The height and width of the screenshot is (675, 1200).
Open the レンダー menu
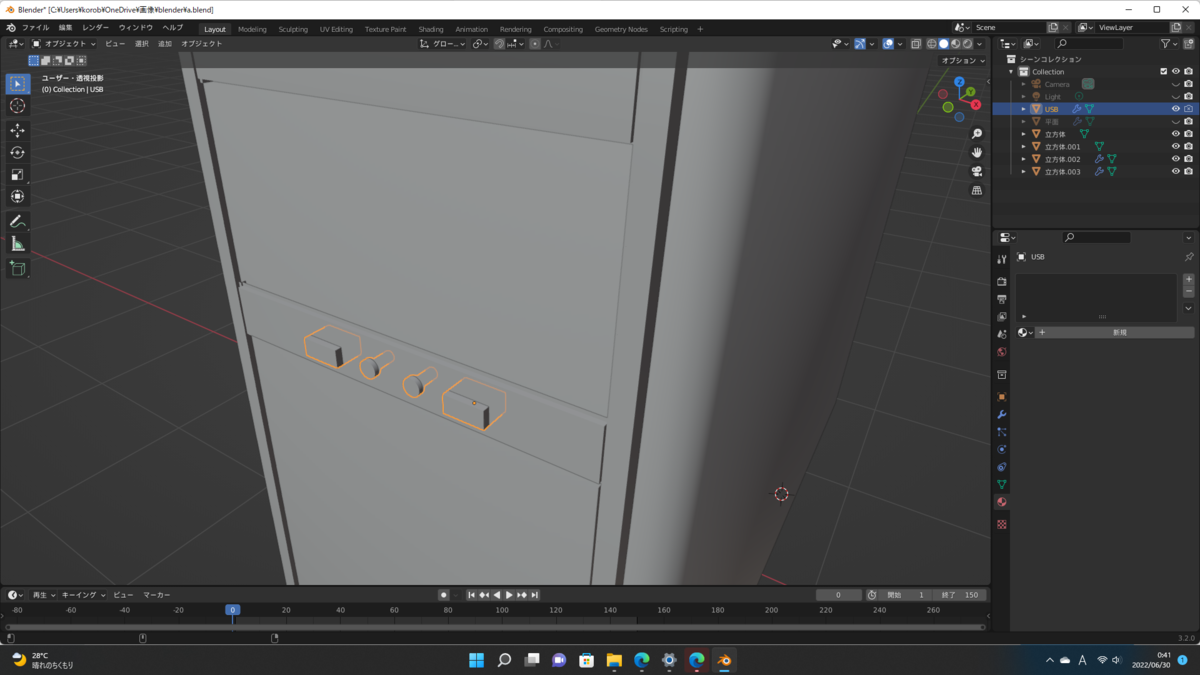click(x=96, y=28)
